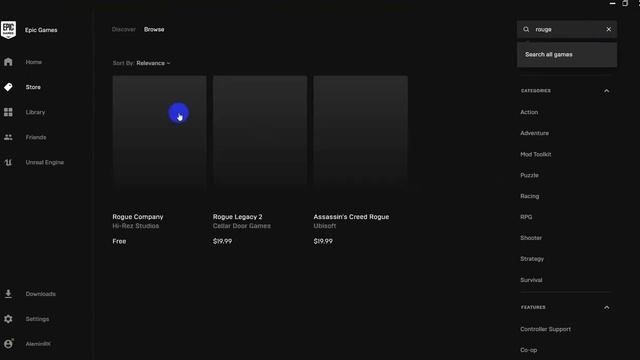This screenshot has width=640, height=360.
Task: Go to Home in sidebar
Action: tap(33, 62)
